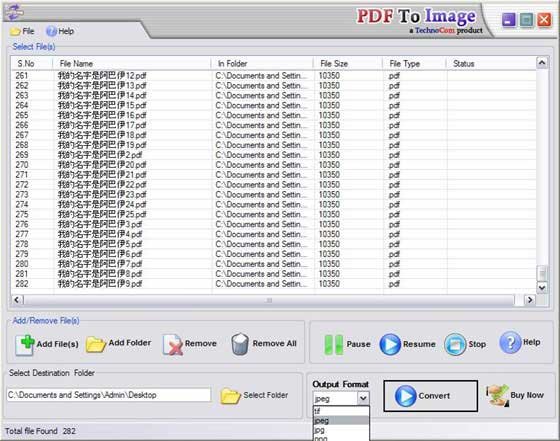
Task: Click the Select Folder text button
Action: tap(265, 395)
